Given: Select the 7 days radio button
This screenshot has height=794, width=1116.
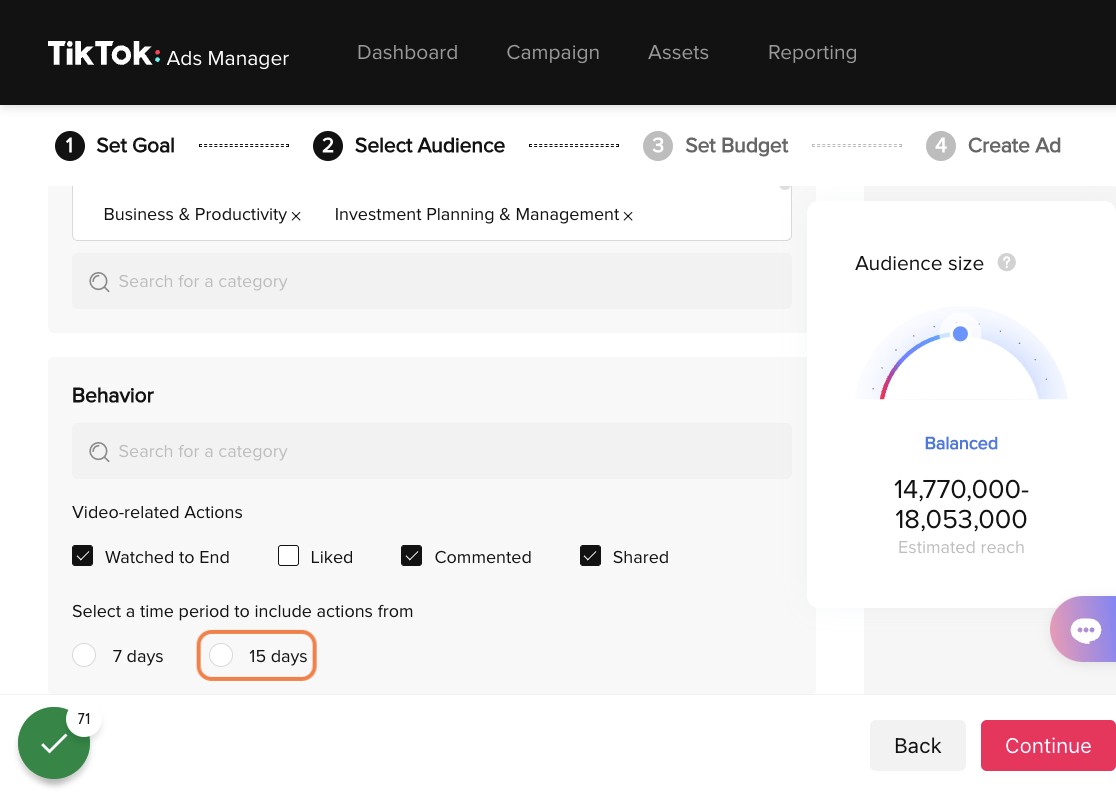Looking at the screenshot, I should (84, 655).
